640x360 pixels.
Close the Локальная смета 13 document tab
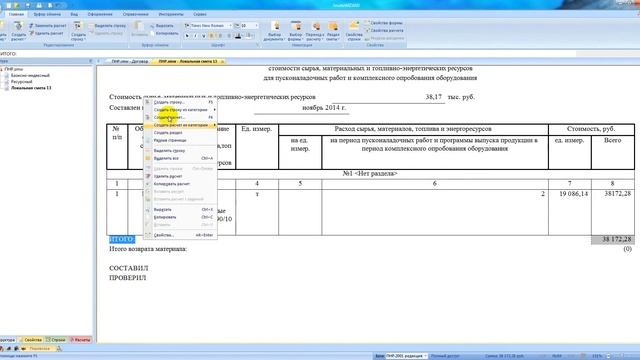(x=222, y=61)
